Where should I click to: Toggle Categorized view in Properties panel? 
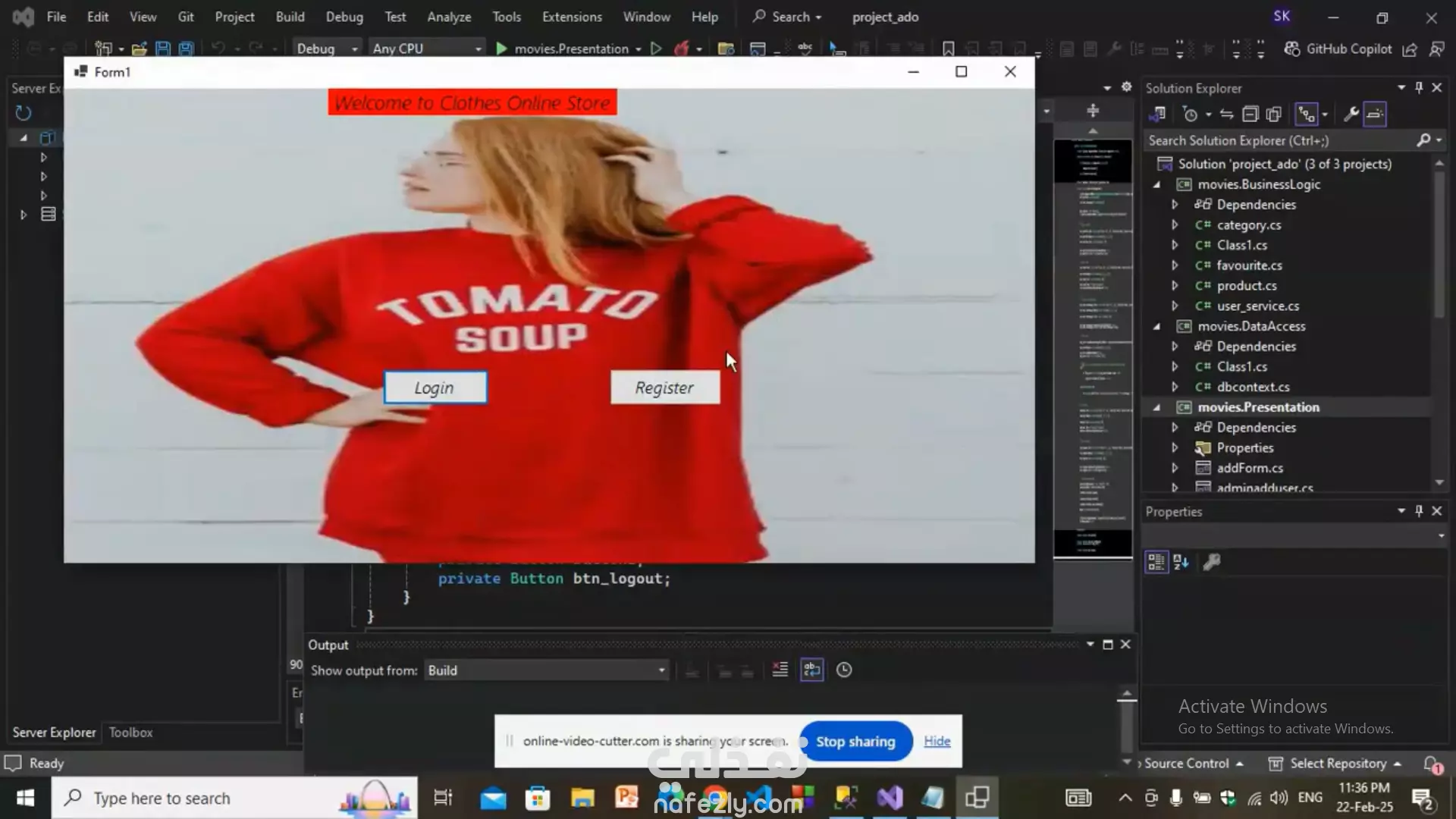1156,562
